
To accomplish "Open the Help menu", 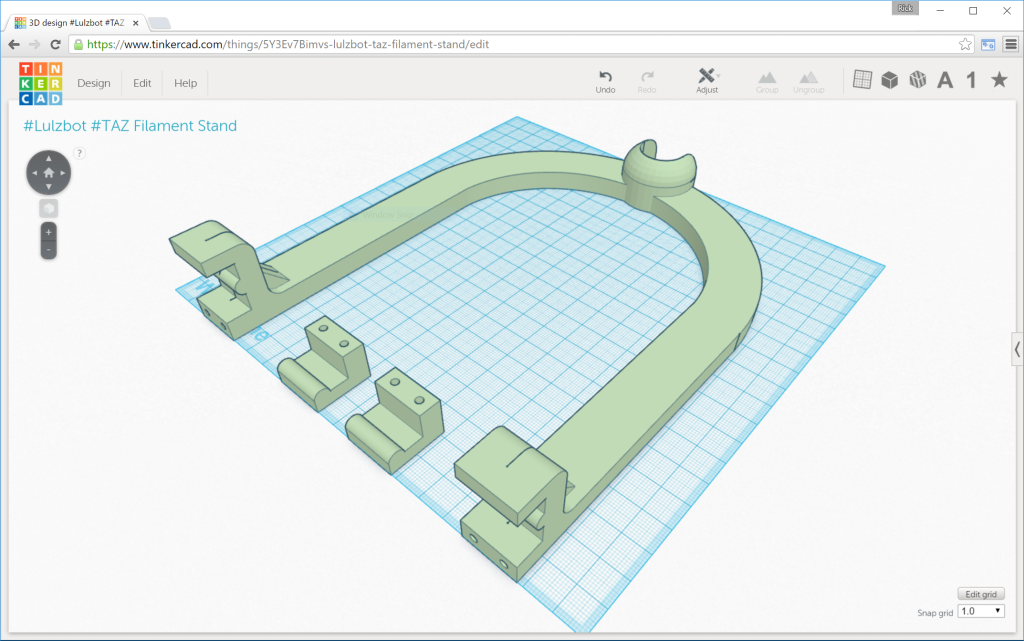I will click(185, 83).
